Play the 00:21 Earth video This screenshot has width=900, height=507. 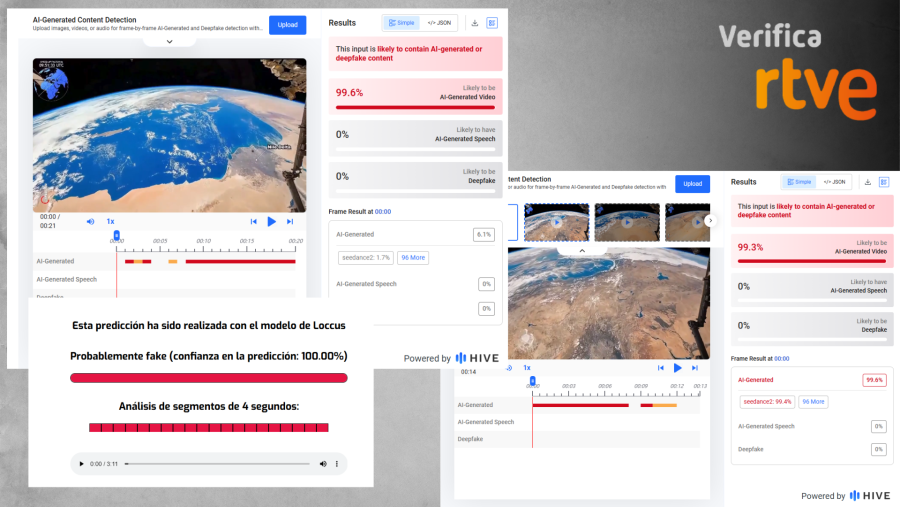coord(271,222)
